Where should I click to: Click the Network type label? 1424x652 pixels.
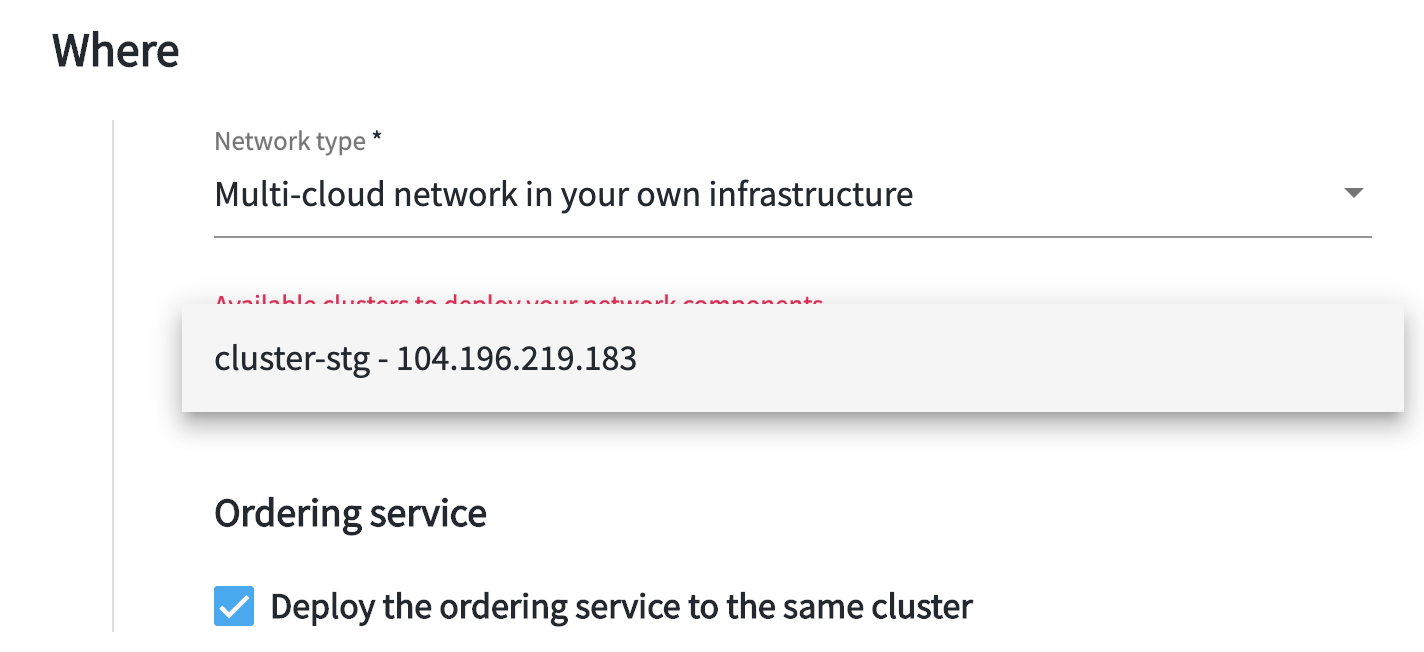coord(290,141)
